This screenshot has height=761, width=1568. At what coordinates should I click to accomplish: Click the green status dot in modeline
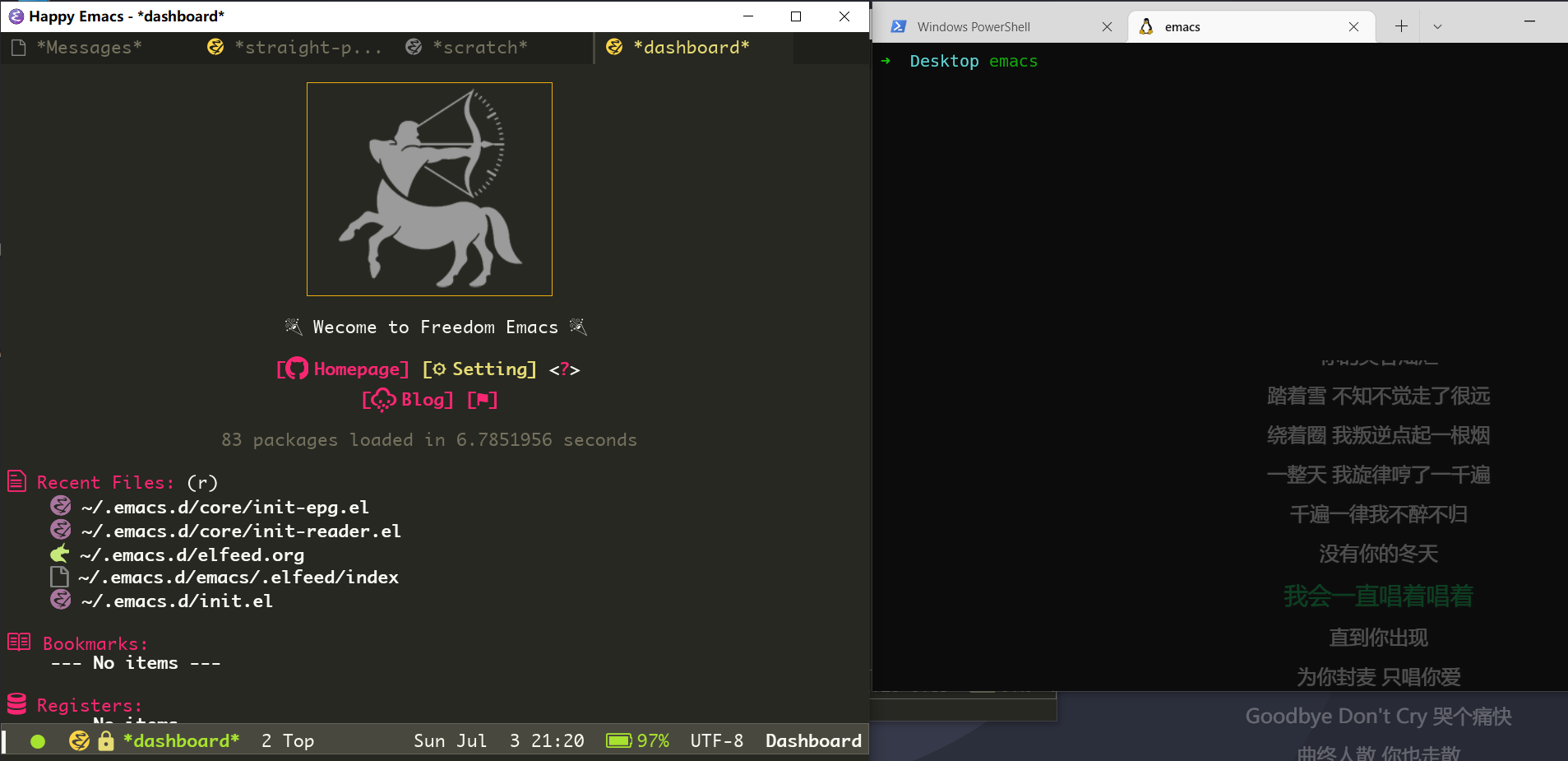pos(38,741)
